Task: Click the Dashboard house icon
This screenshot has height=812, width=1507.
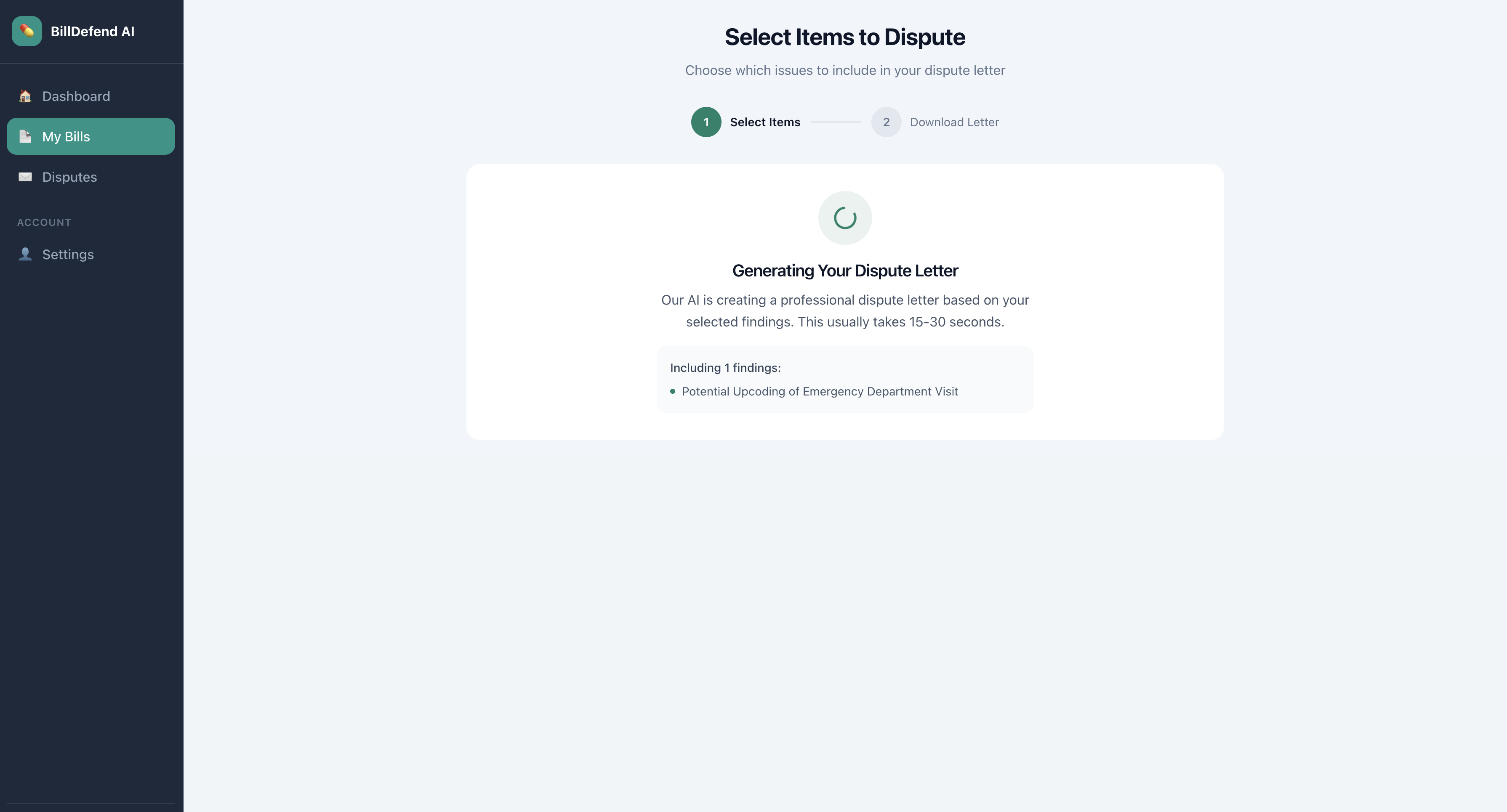Action: coord(25,96)
